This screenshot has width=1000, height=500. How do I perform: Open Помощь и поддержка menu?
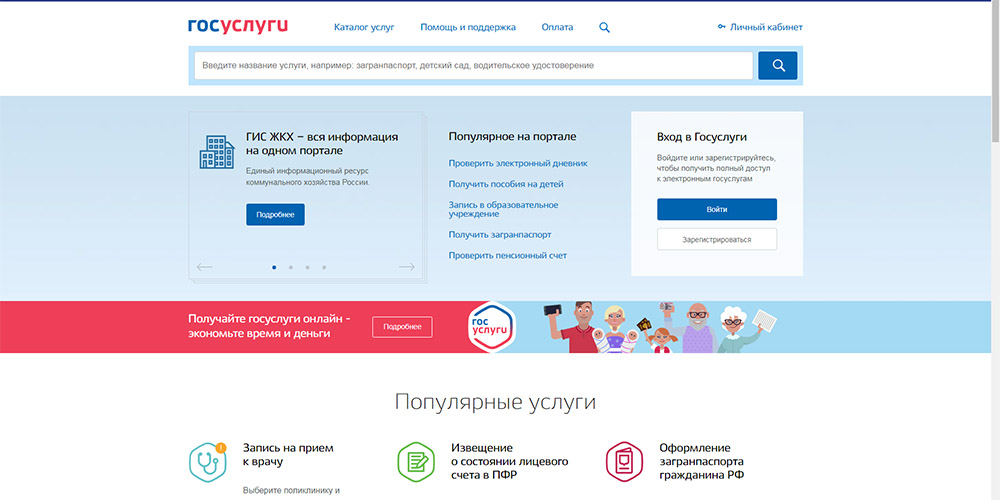[468, 27]
